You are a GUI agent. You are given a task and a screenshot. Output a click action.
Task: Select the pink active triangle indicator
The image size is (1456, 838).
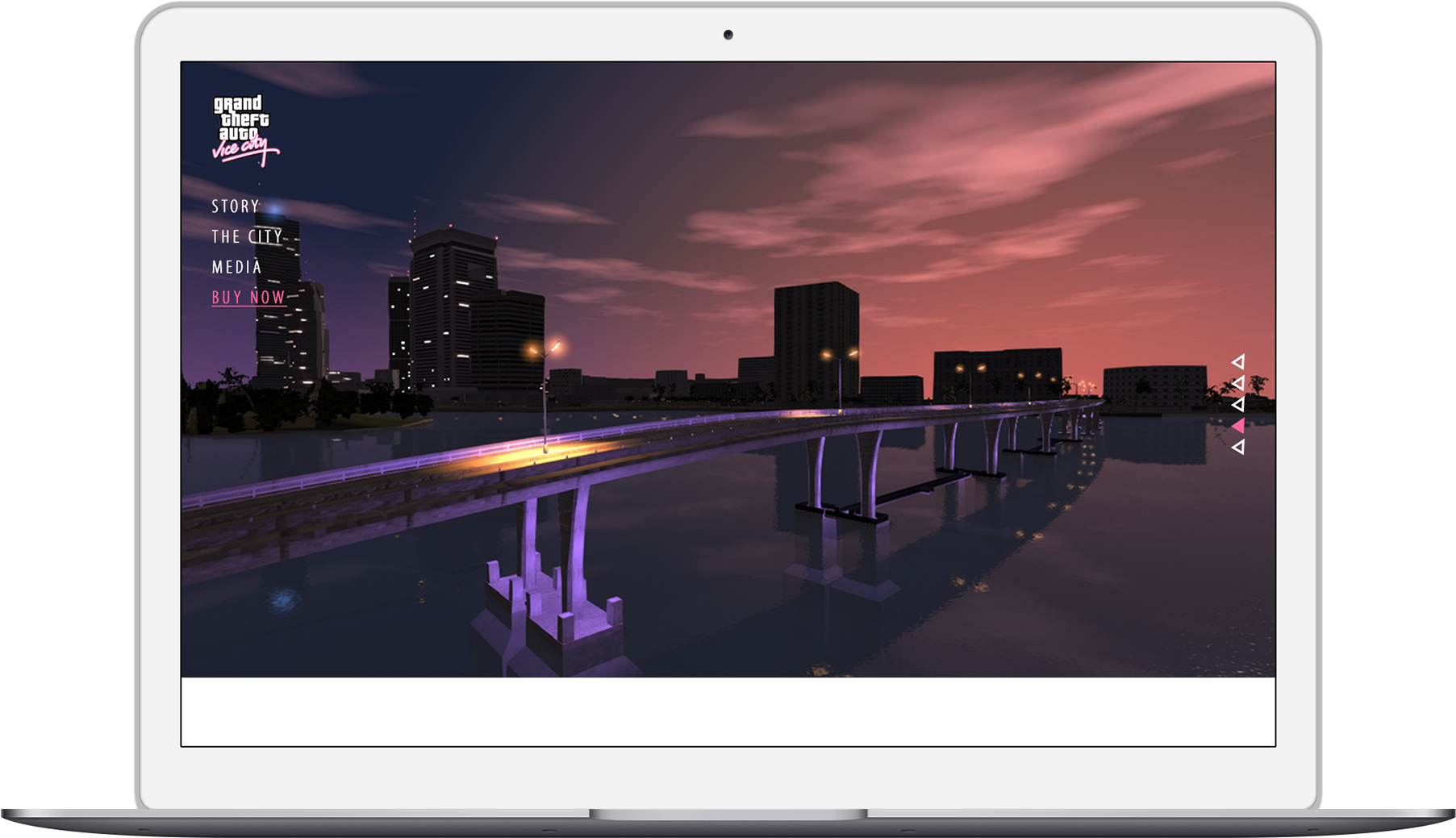tap(1238, 425)
